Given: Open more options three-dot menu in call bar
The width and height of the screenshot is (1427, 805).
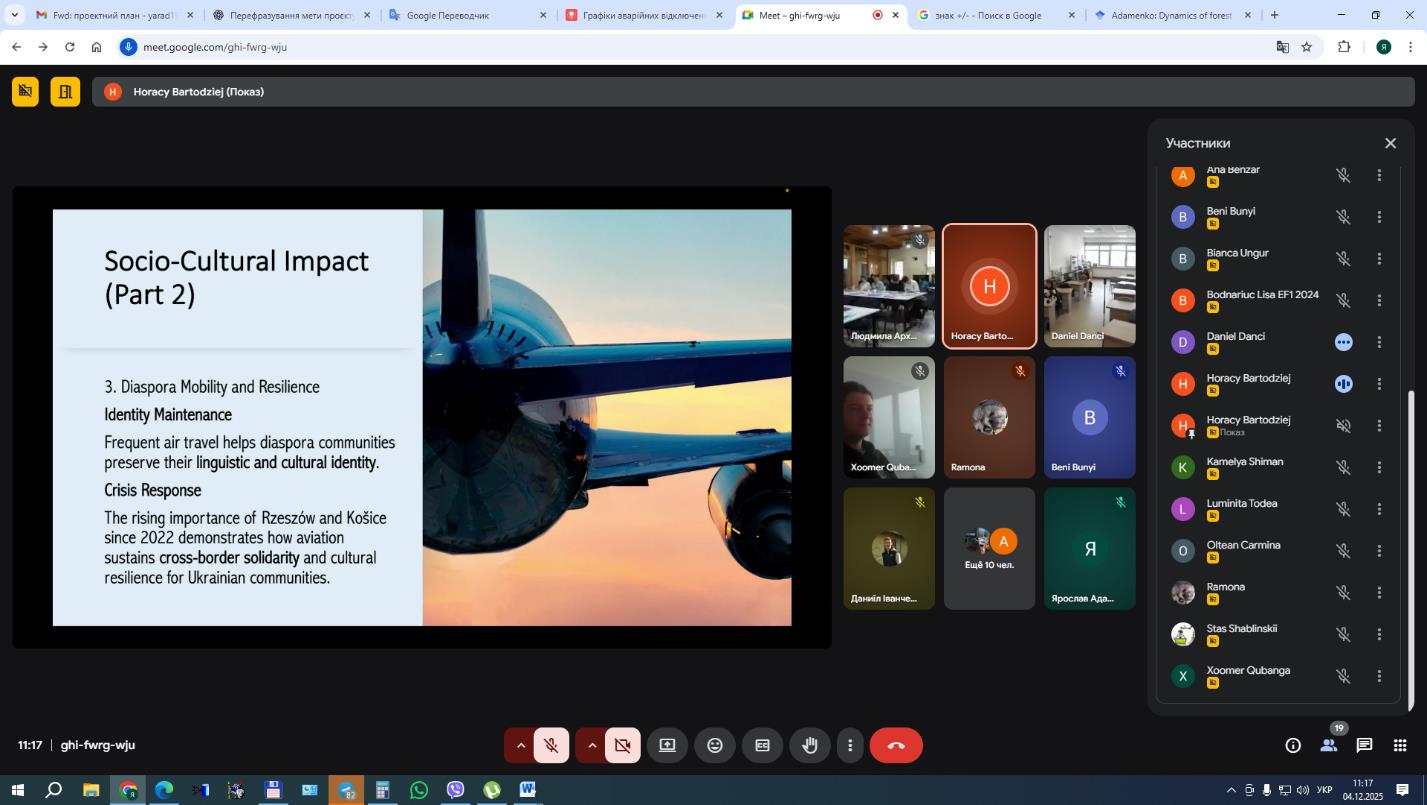Looking at the screenshot, I should tap(850, 745).
